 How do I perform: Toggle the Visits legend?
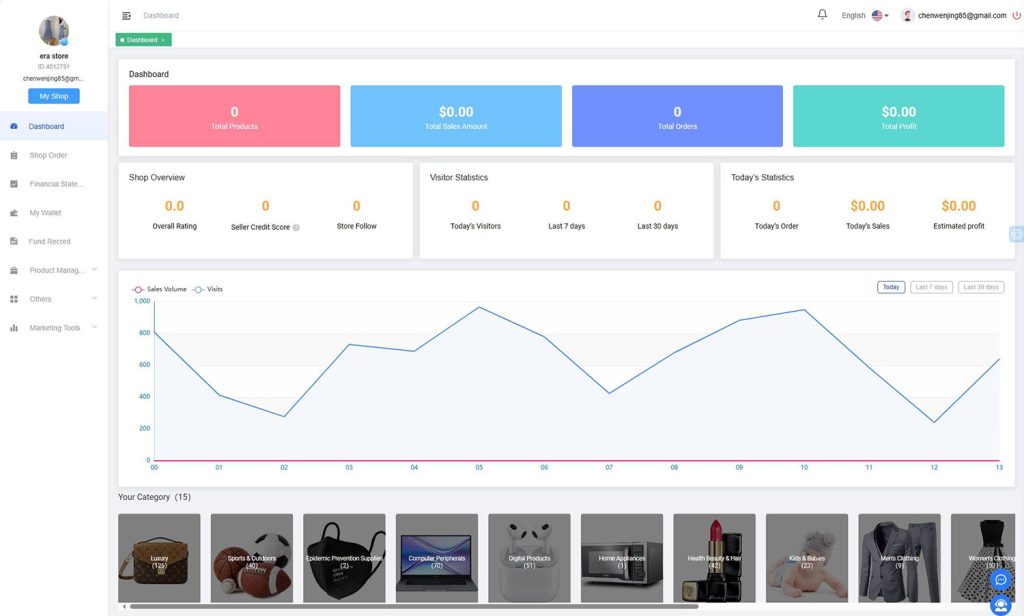tap(209, 287)
